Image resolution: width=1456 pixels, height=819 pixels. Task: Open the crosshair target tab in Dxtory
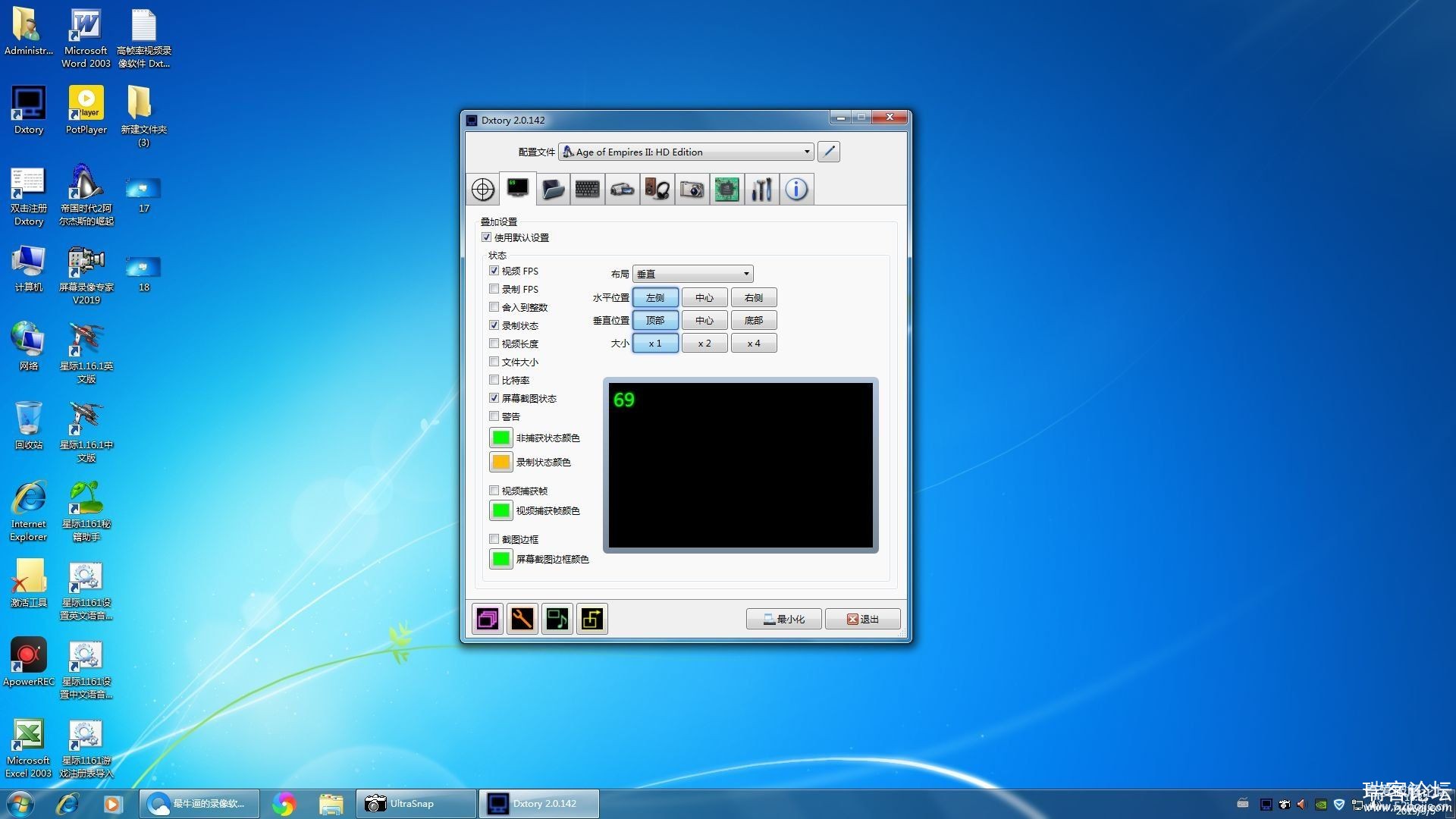483,189
